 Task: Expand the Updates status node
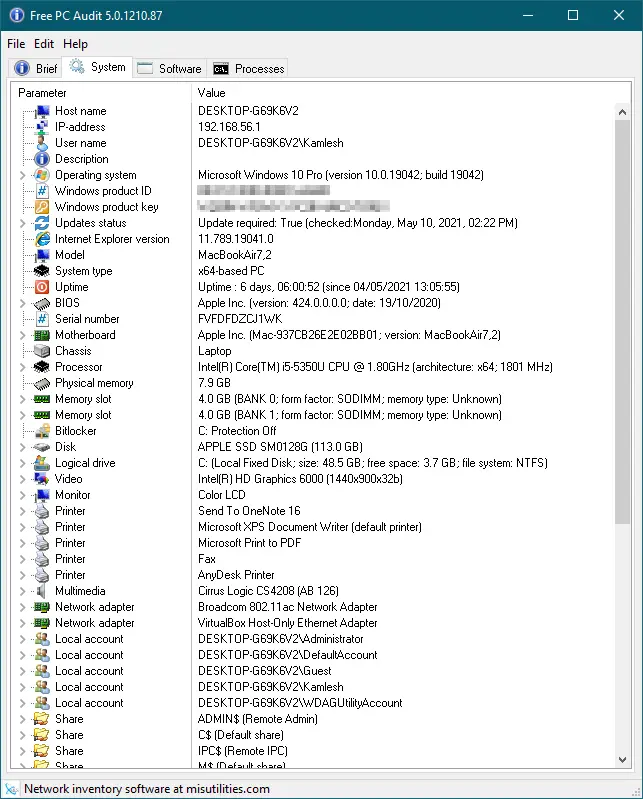pyautogui.click(x=22, y=223)
